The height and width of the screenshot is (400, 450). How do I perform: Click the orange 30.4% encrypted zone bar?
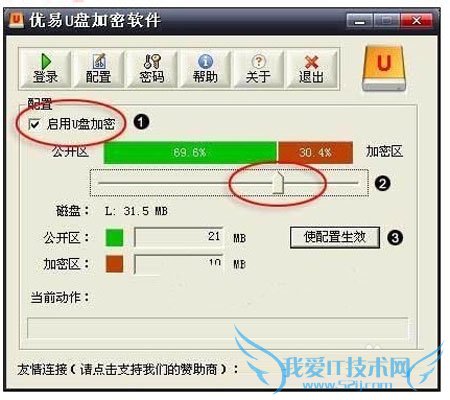(315, 153)
